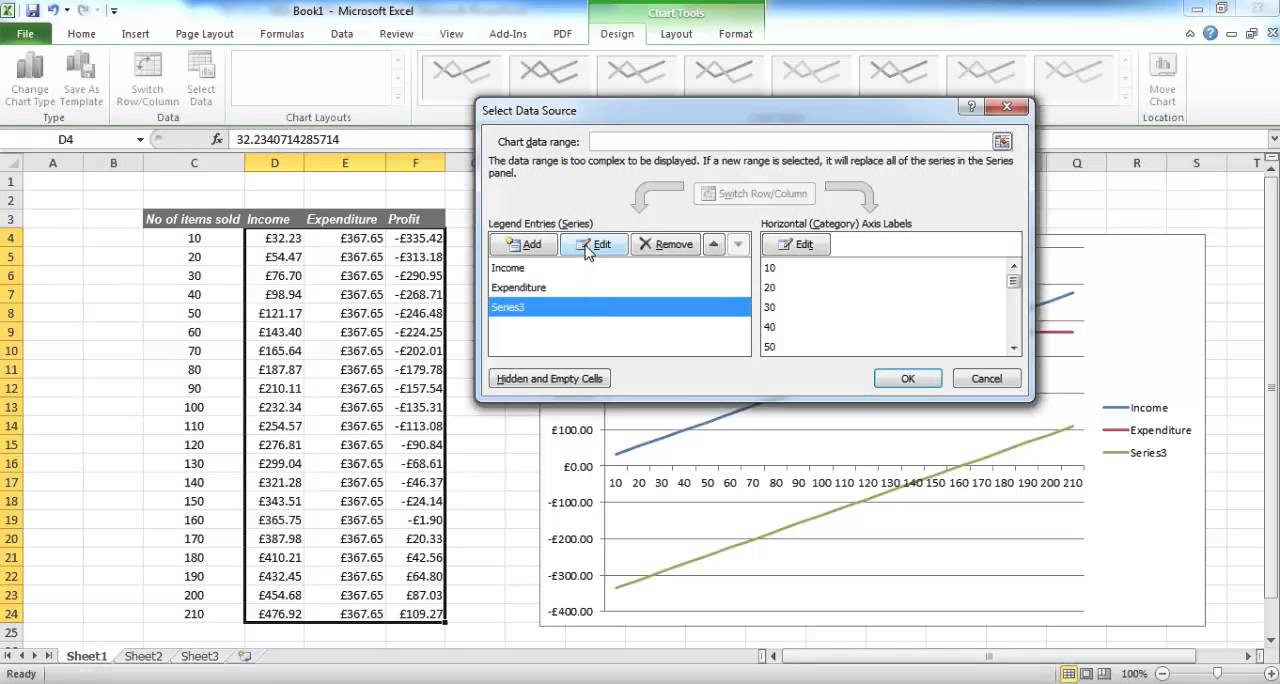This screenshot has width=1280, height=684.
Task: Go to last sheet navigation arrow
Action: pyautogui.click(x=48, y=656)
